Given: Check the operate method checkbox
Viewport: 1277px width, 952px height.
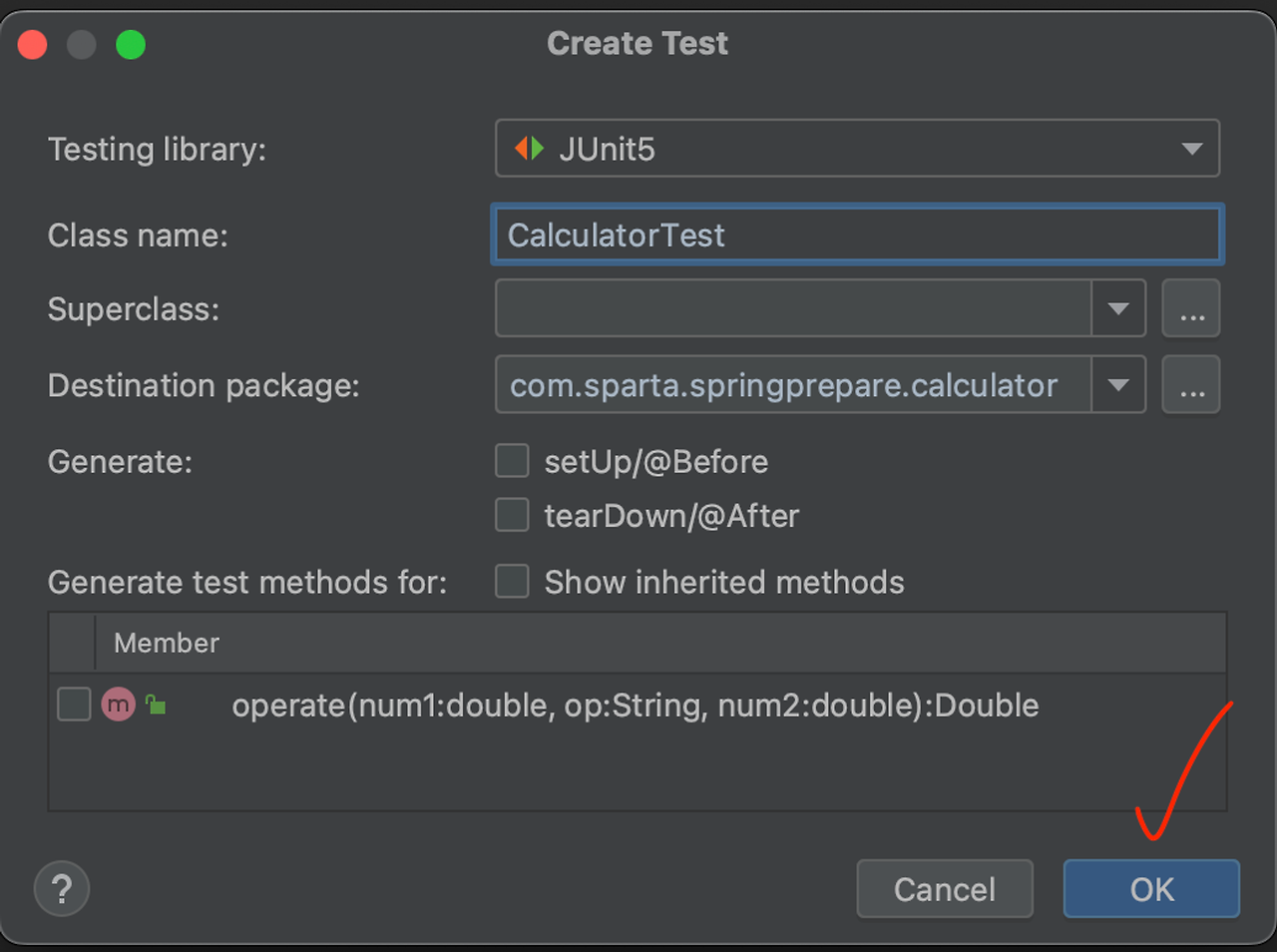Looking at the screenshot, I should tap(74, 705).
